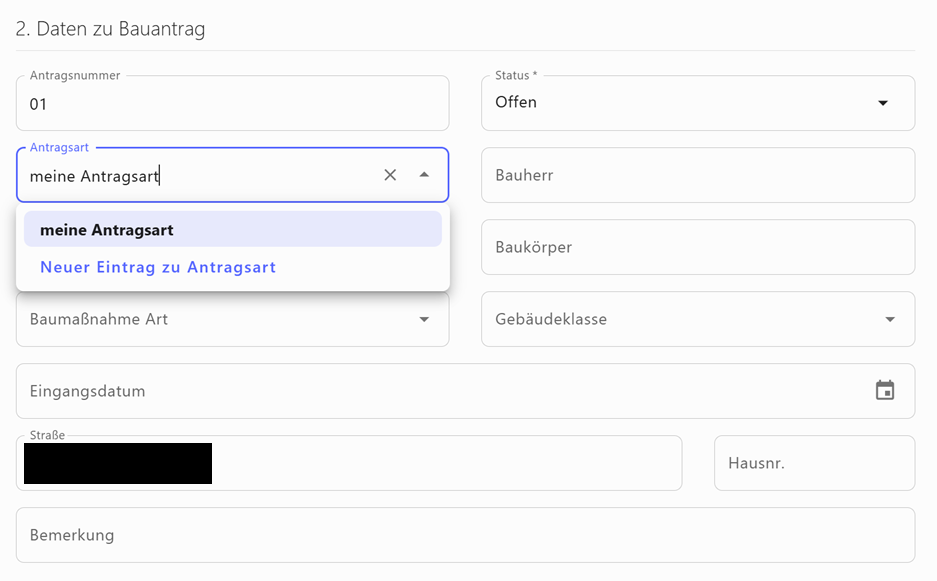Open the Status dropdown arrow

click(883, 103)
